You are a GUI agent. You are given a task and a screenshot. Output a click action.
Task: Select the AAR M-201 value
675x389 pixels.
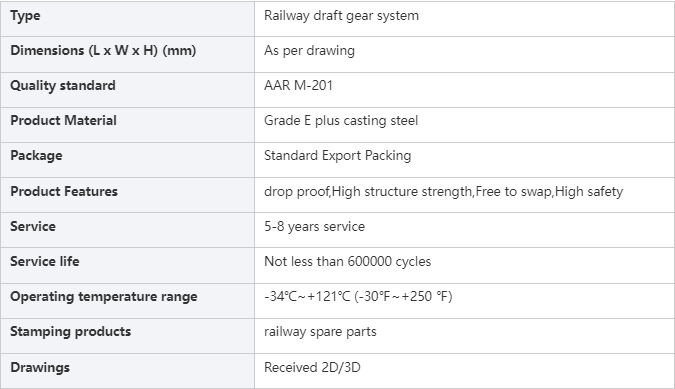[298, 85]
